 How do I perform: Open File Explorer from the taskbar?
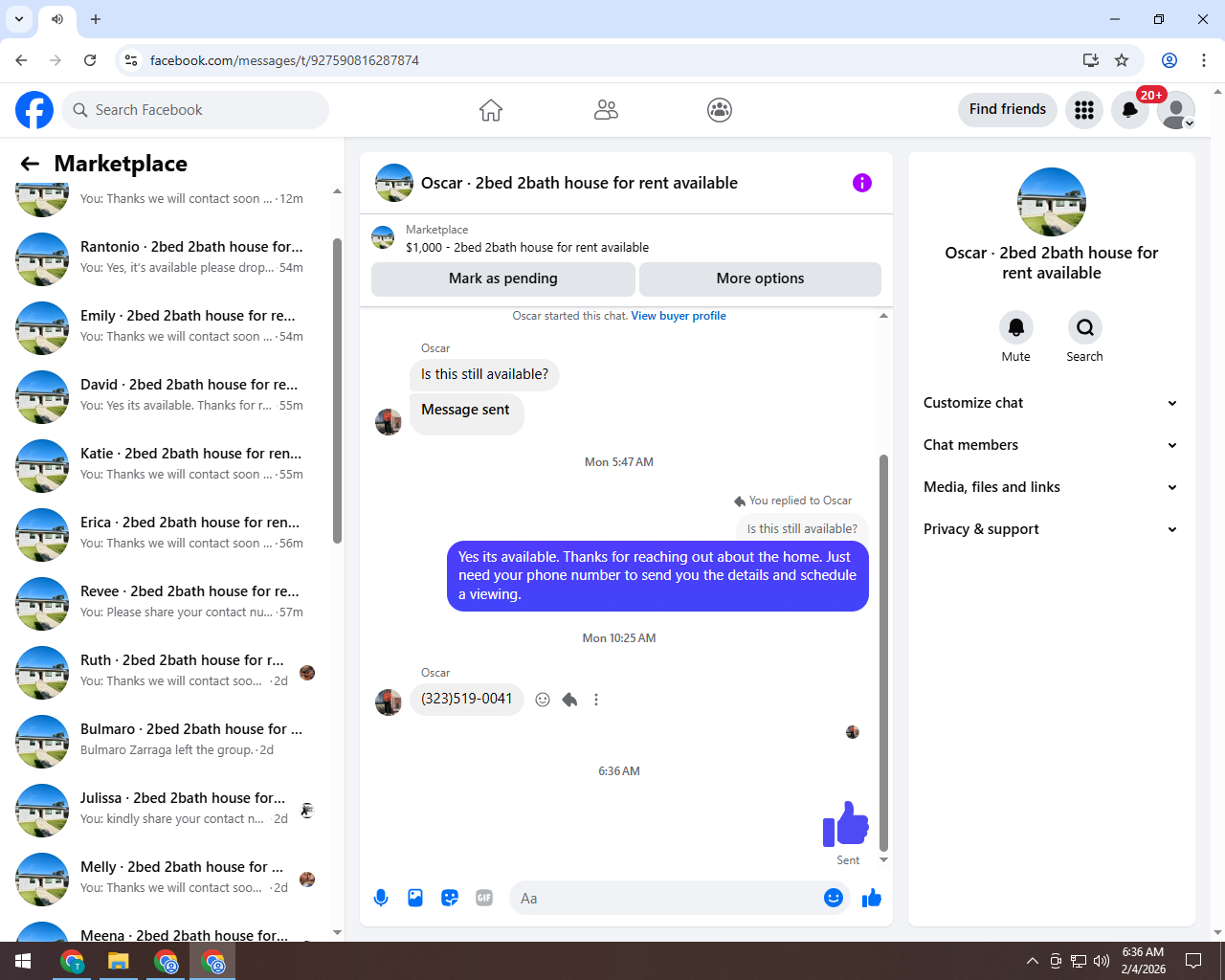click(119, 961)
